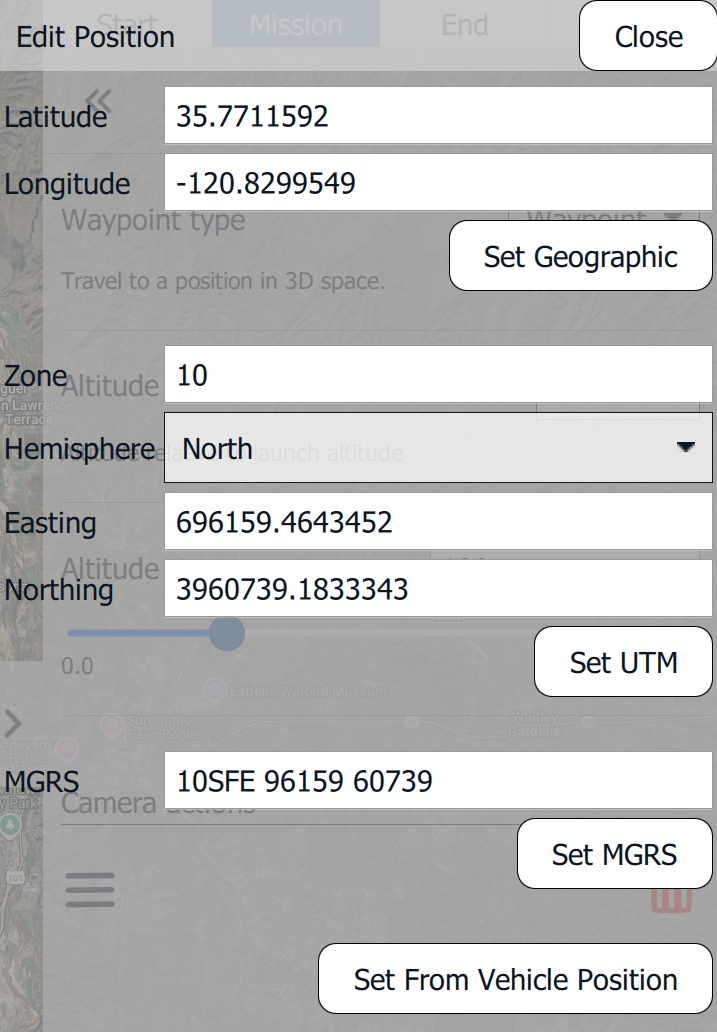The width and height of the screenshot is (717, 1032).
Task: Click the altitude slider handle
Action: (227, 633)
